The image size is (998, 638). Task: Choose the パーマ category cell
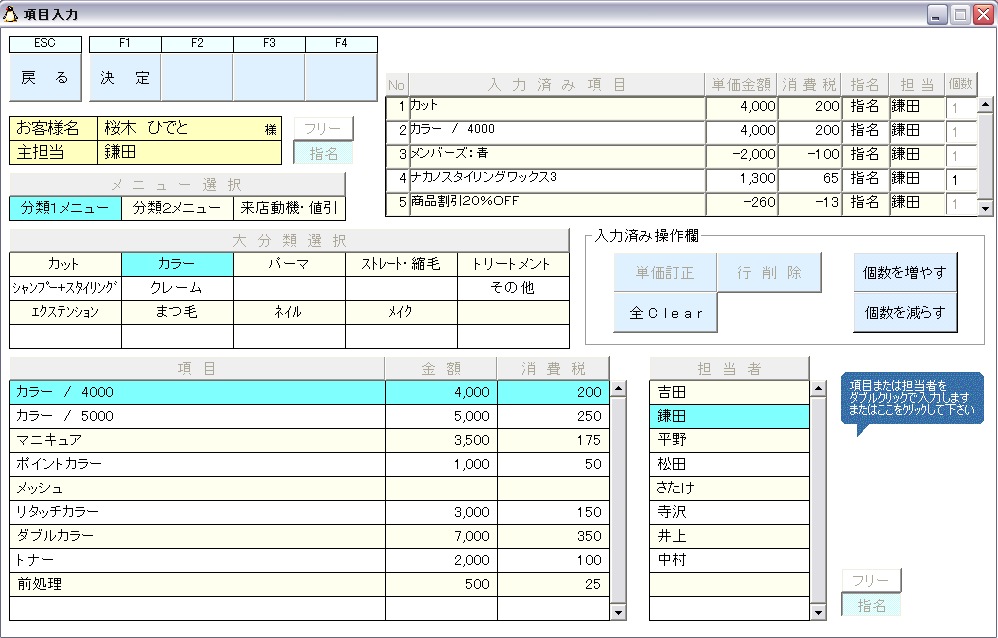(289, 264)
